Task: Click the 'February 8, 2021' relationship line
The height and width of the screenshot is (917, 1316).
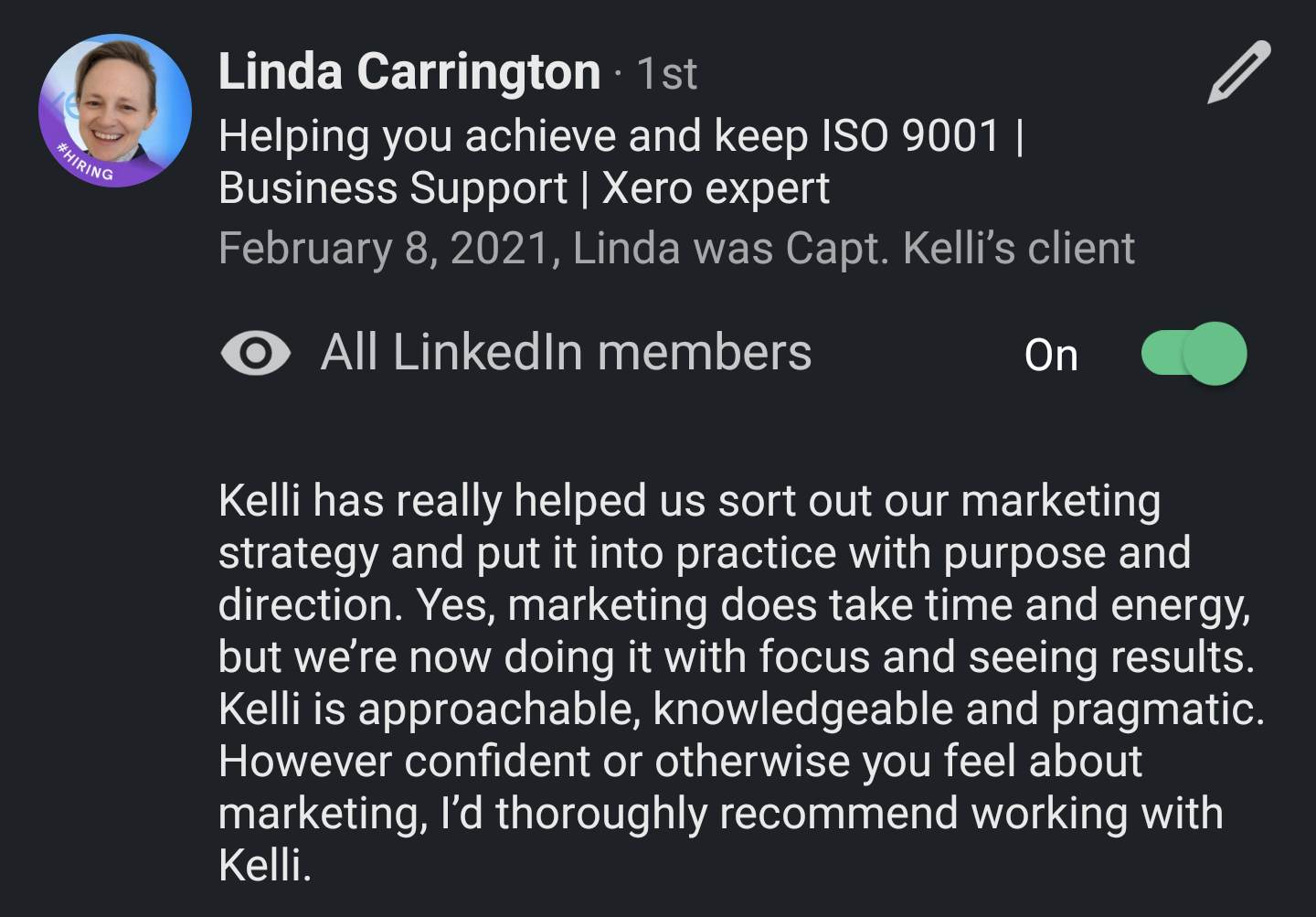Action: [676, 248]
